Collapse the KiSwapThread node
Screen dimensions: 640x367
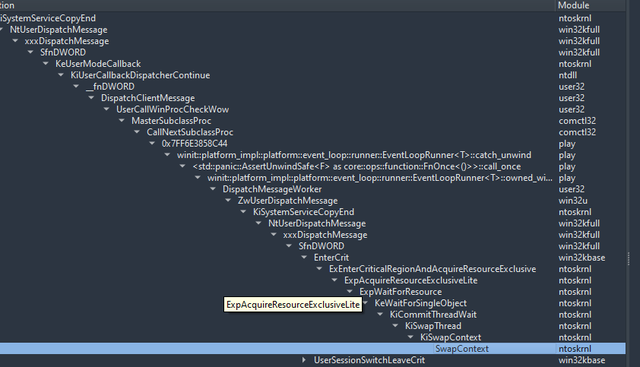pos(395,326)
